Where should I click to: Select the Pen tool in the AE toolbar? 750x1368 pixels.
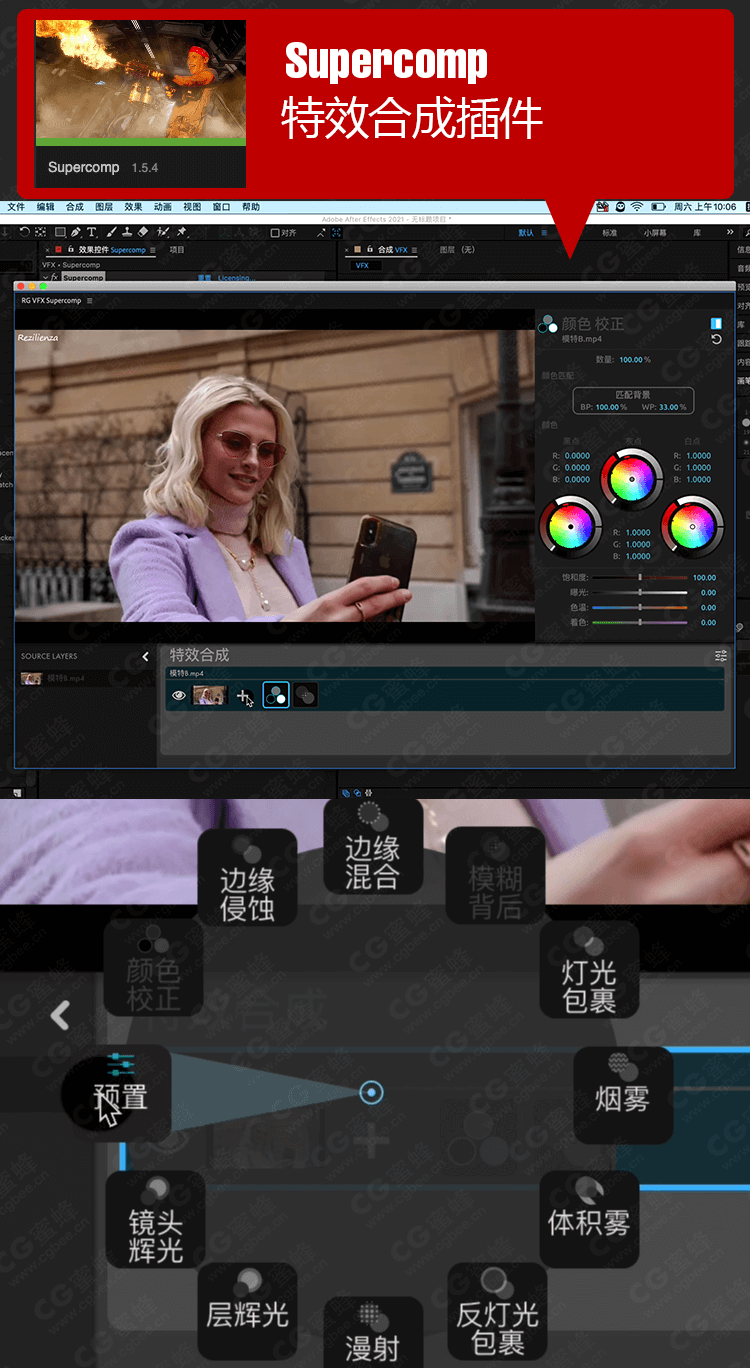tap(76, 233)
